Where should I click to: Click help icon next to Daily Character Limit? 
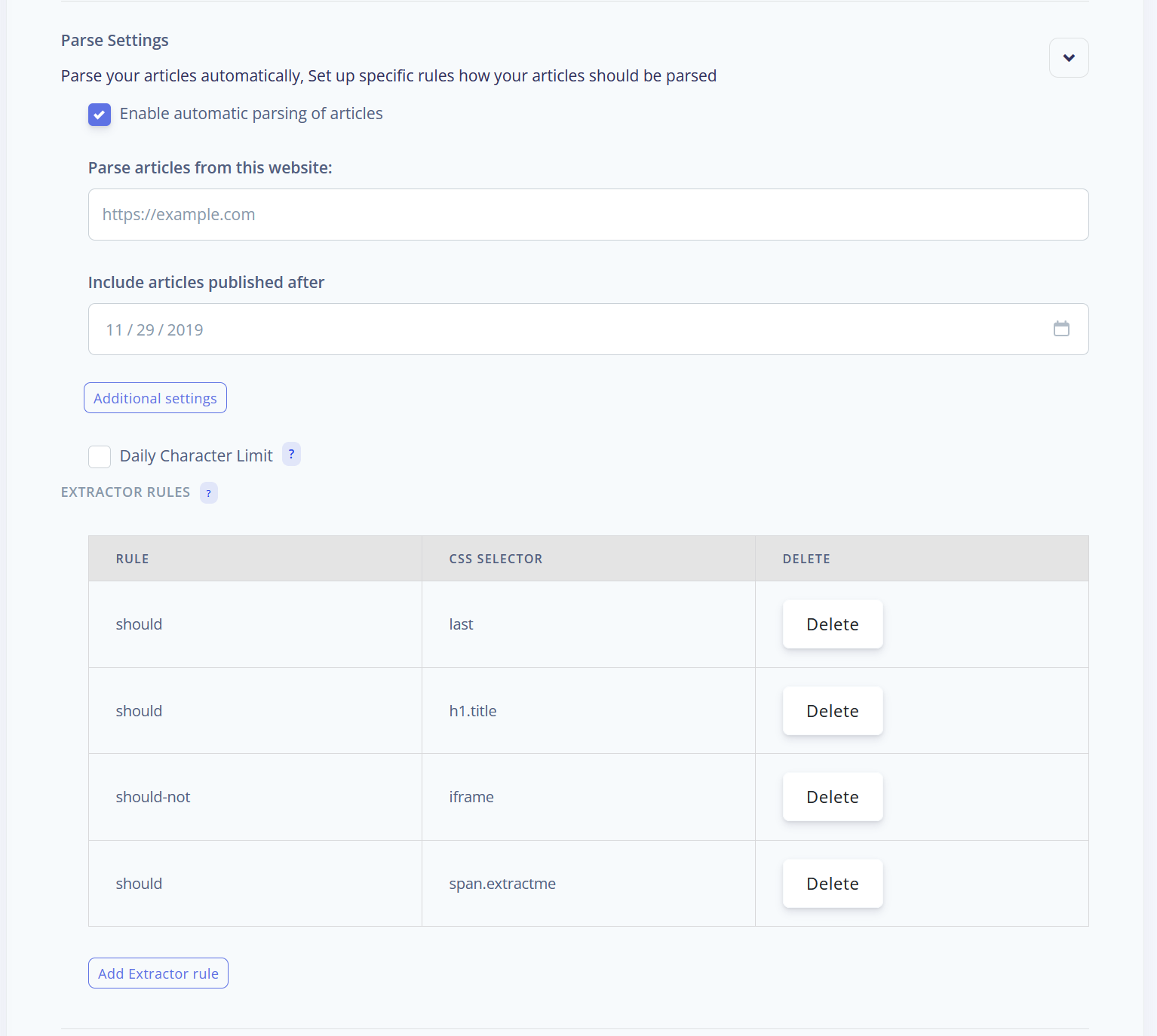coord(291,454)
